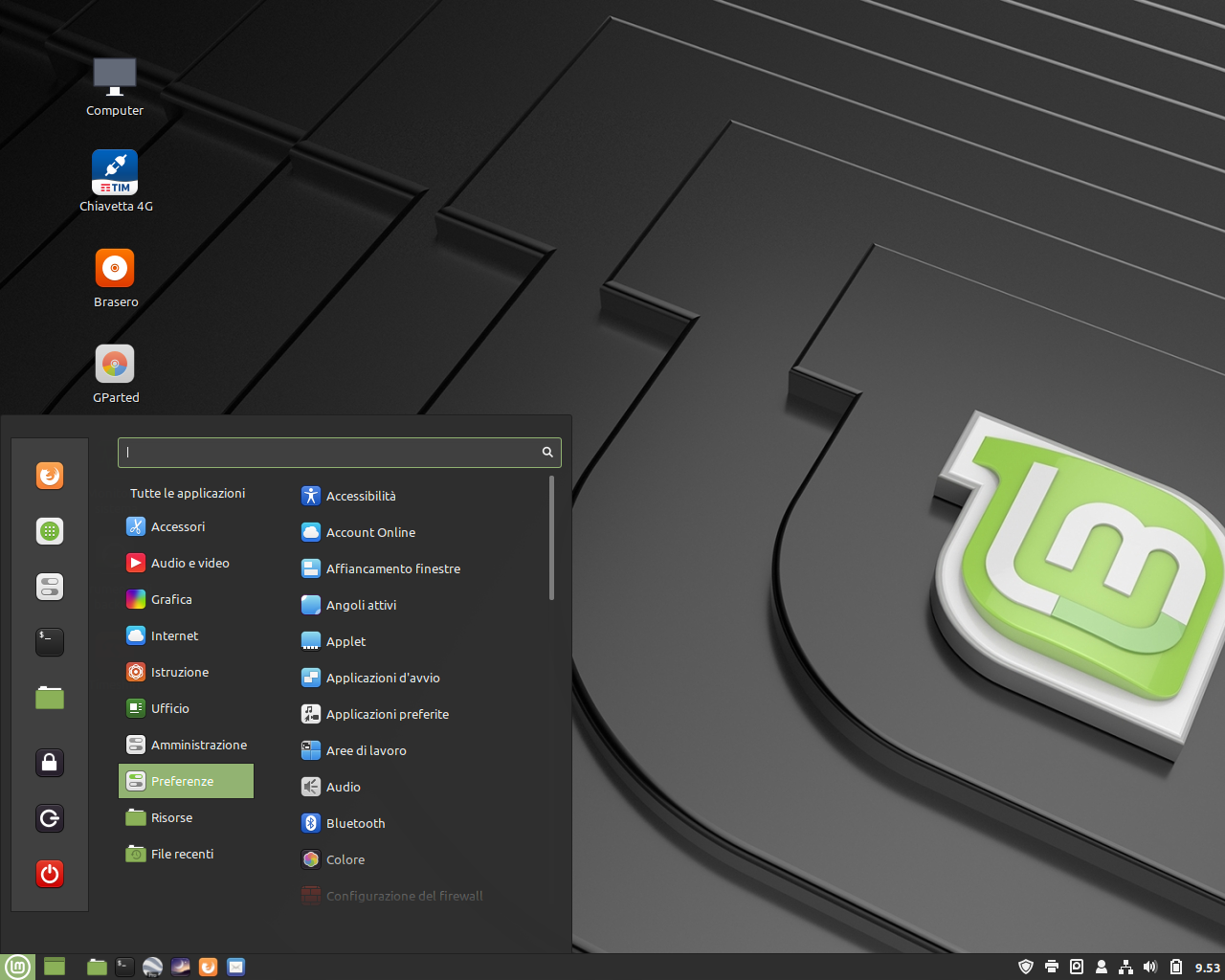
Task: Open the volume control in the tray
Action: pos(1150,967)
